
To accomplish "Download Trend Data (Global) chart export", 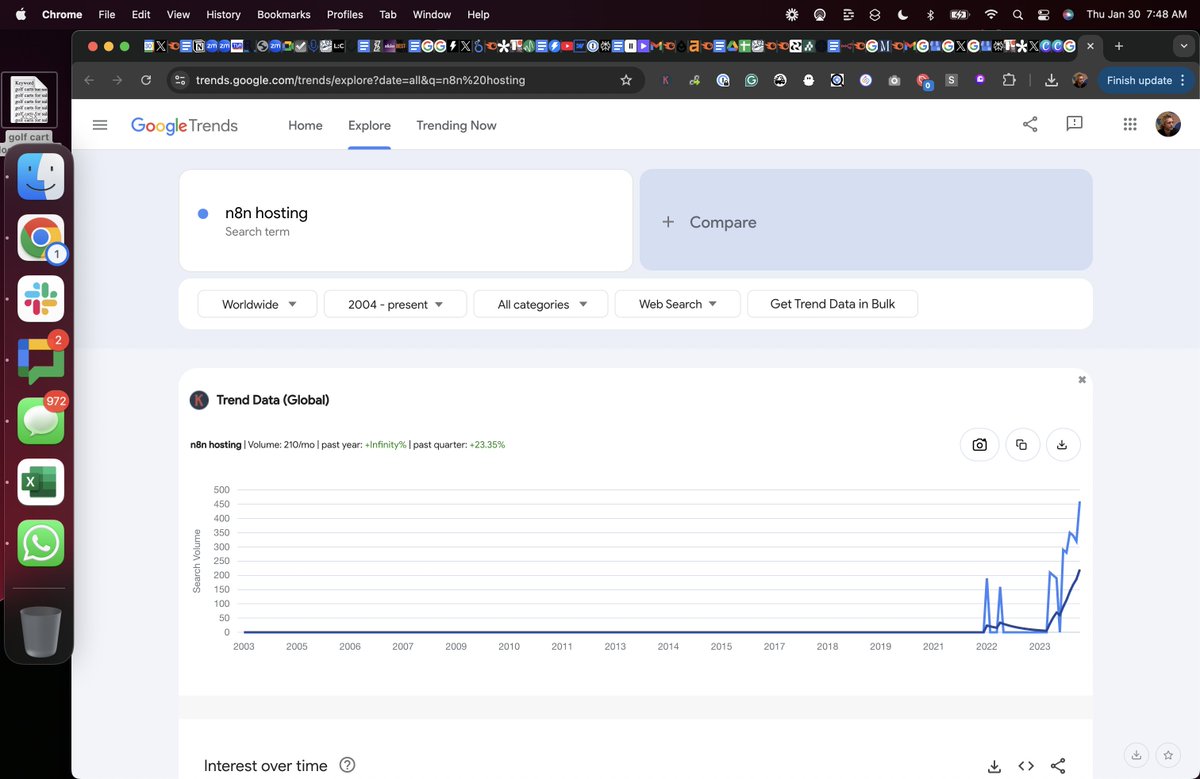I will pos(1062,445).
